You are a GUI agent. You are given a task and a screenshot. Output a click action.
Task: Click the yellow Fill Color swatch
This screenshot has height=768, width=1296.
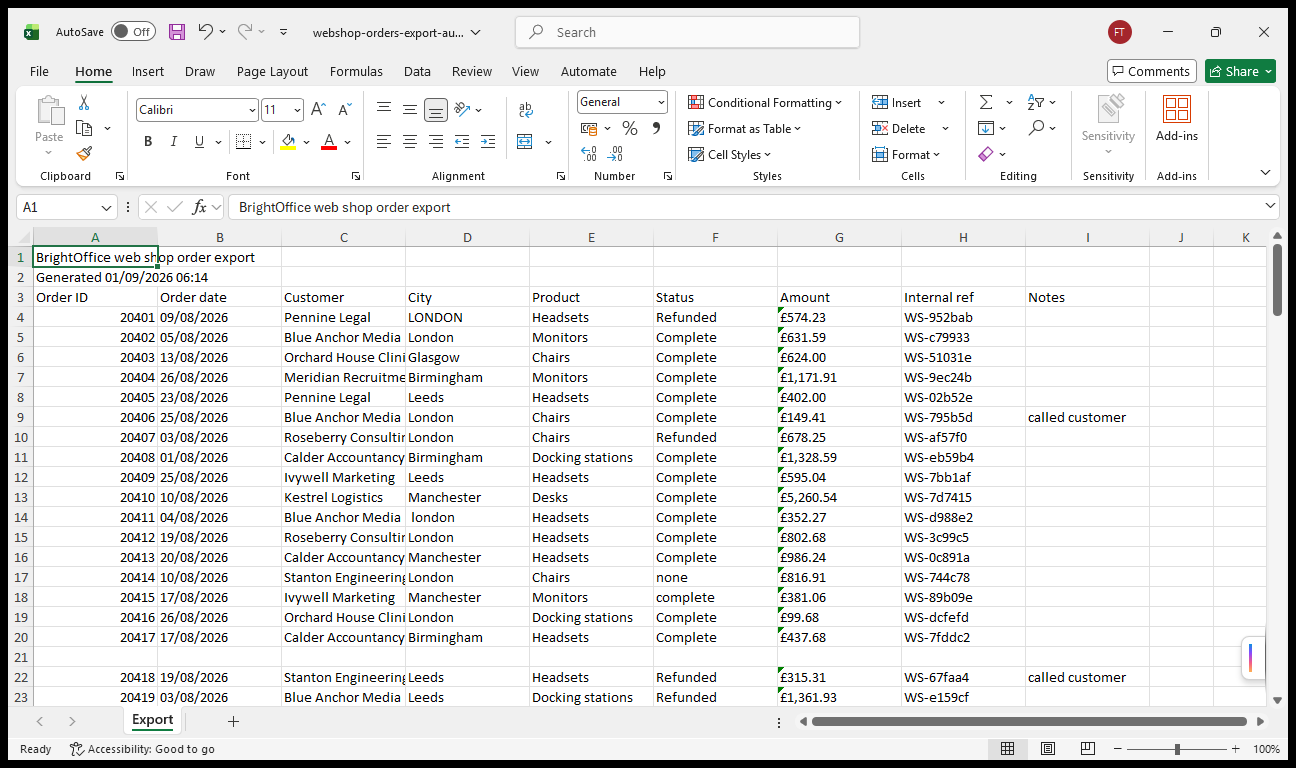click(x=288, y=142)
